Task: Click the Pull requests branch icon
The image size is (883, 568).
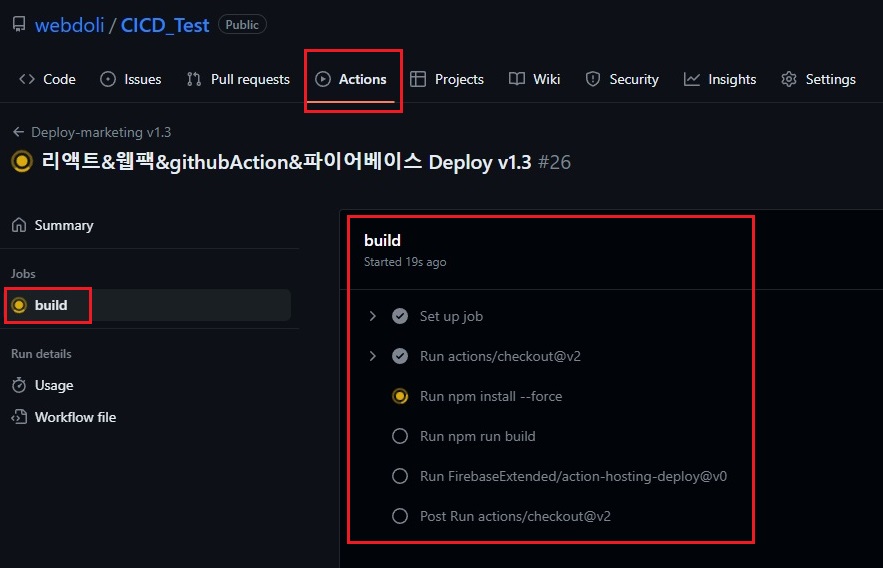Action: point(194,79)
